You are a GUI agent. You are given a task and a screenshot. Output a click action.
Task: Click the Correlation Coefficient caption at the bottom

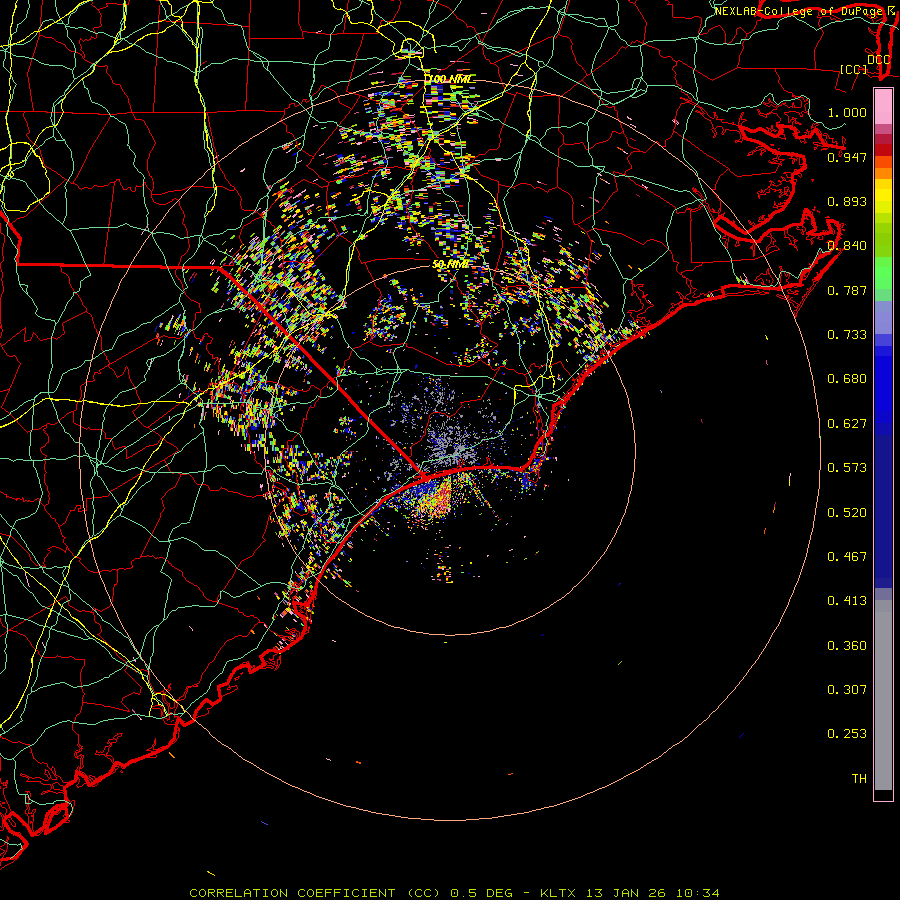tap(454, 893)
